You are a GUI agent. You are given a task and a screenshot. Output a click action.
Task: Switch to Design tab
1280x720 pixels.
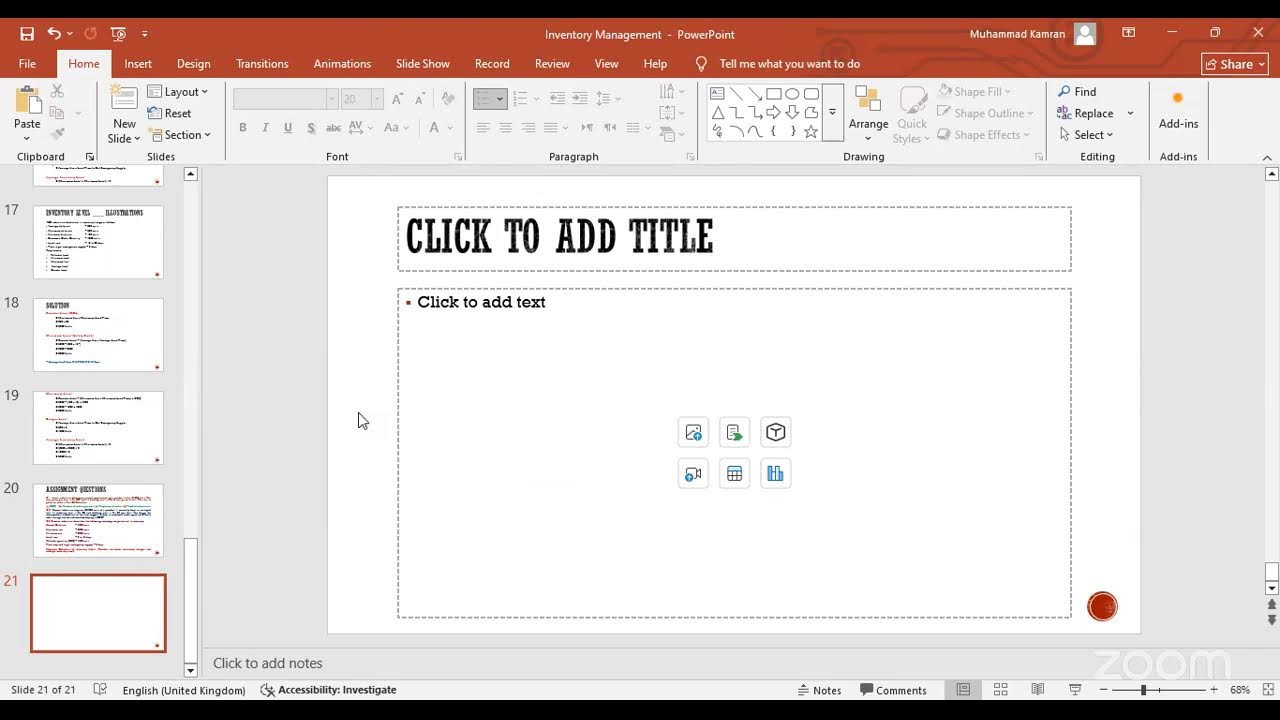[193, 64]
